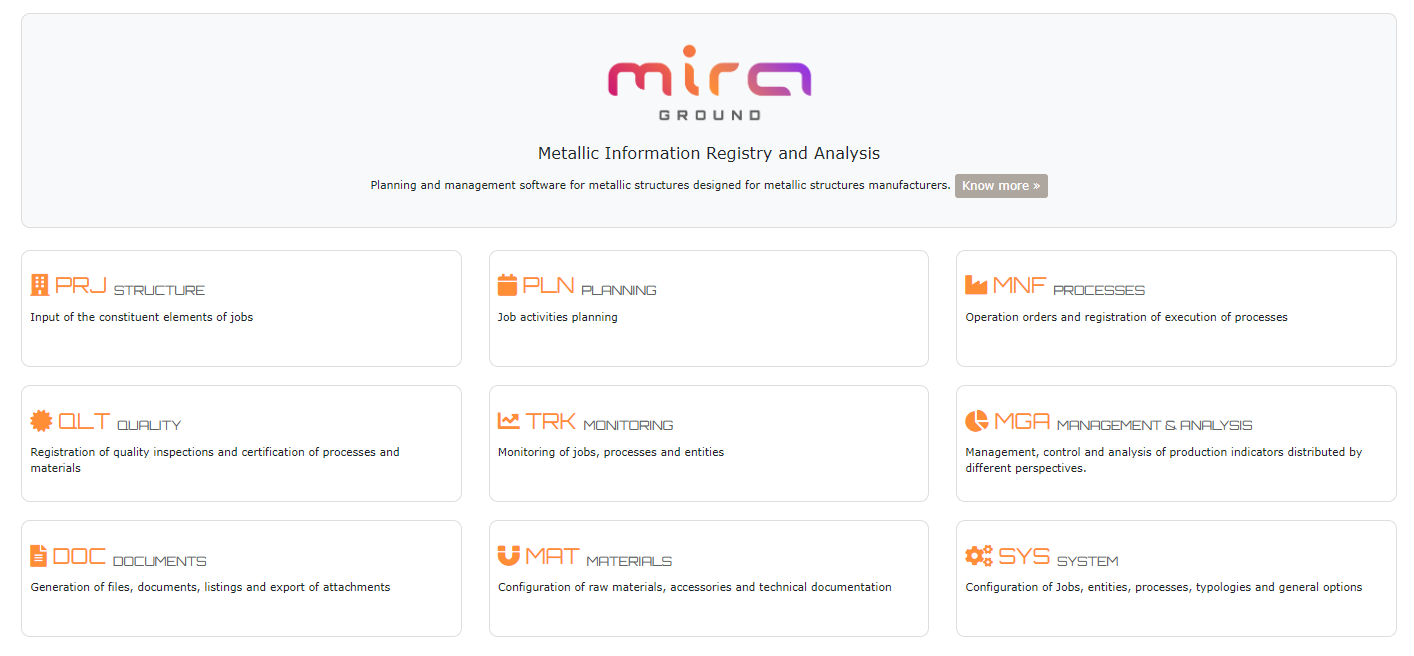Click the file document icon beside DOC

(x=39, y=556)
